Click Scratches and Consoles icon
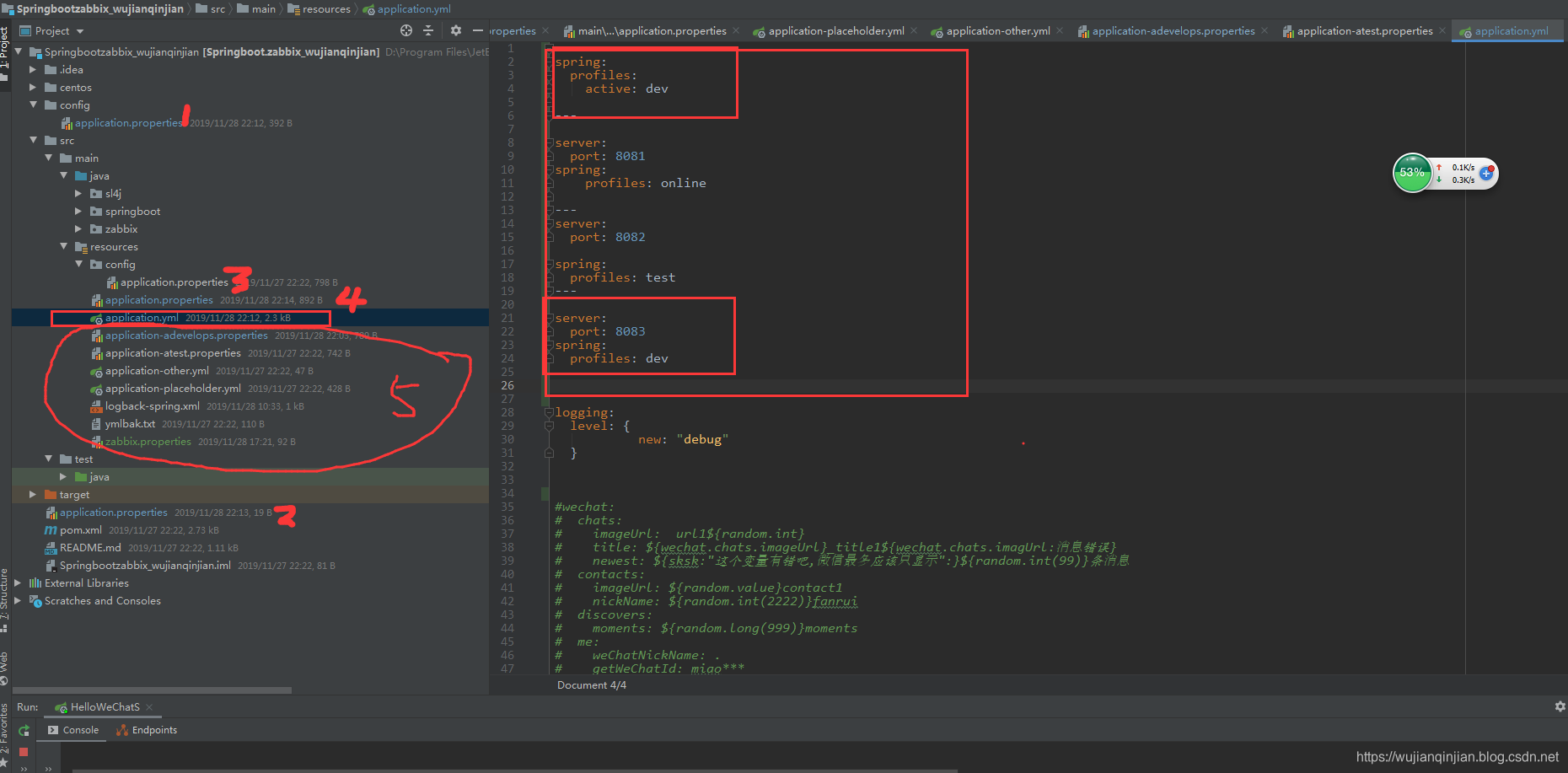This screenshot has height=773, width=1568. tap(35, 601)
